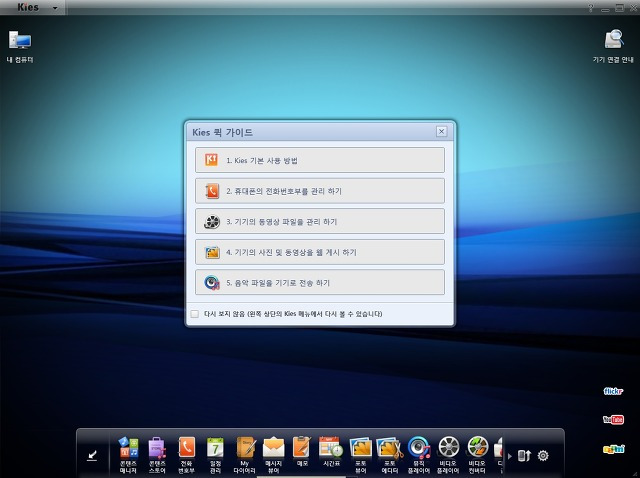Open guide 3: manage device video files
The height and width of the screenshot is (478, 640).
[320, 221]
